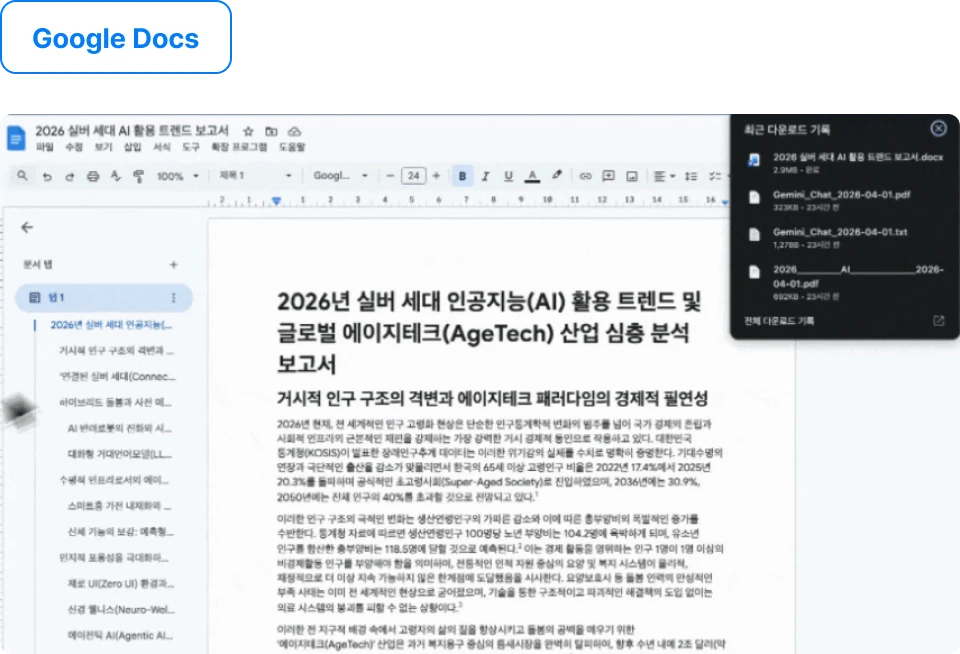This screenshot has height=654, width=960.
Task: Go to outline item 스마트홈 가전 내재화와
Action: pyautogui.click(x=119, y=506)
